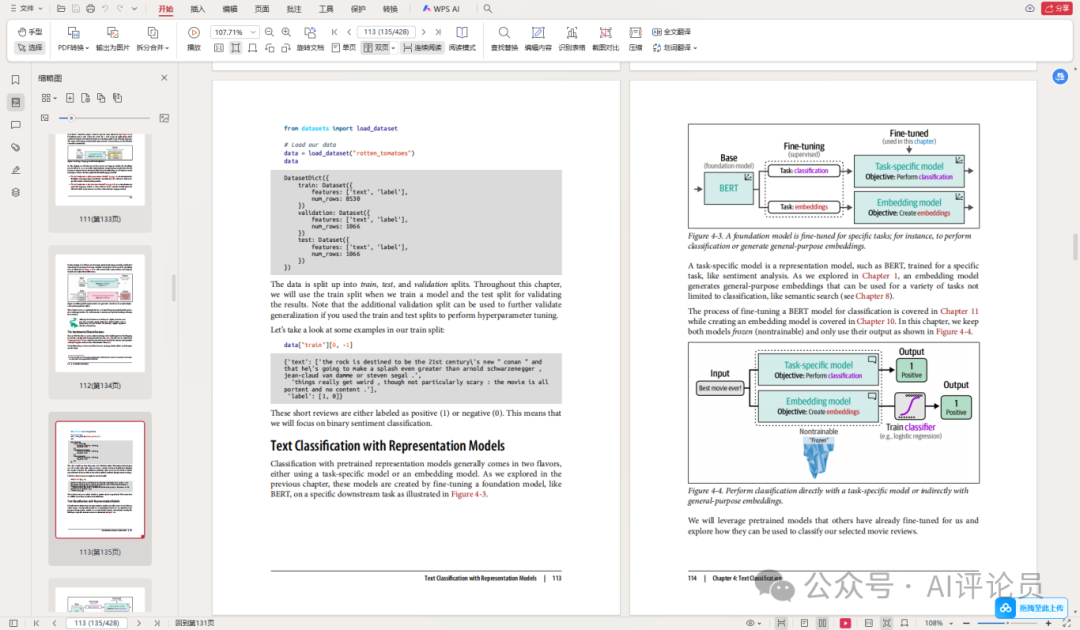The height and width of the screenshot is (630, 1080).
Task: Click 查找替换 find and replace
Action: pos(504,39)
